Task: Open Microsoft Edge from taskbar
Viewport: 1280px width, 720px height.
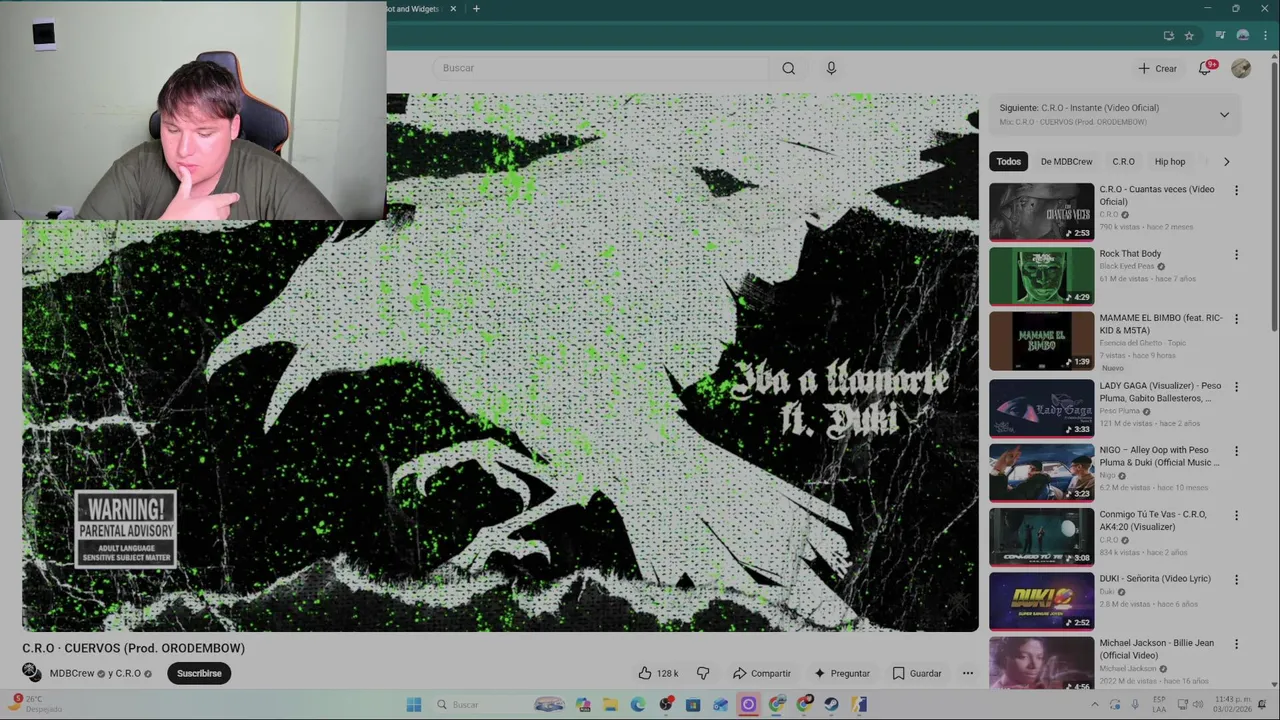Action: [x=638, y=704]
